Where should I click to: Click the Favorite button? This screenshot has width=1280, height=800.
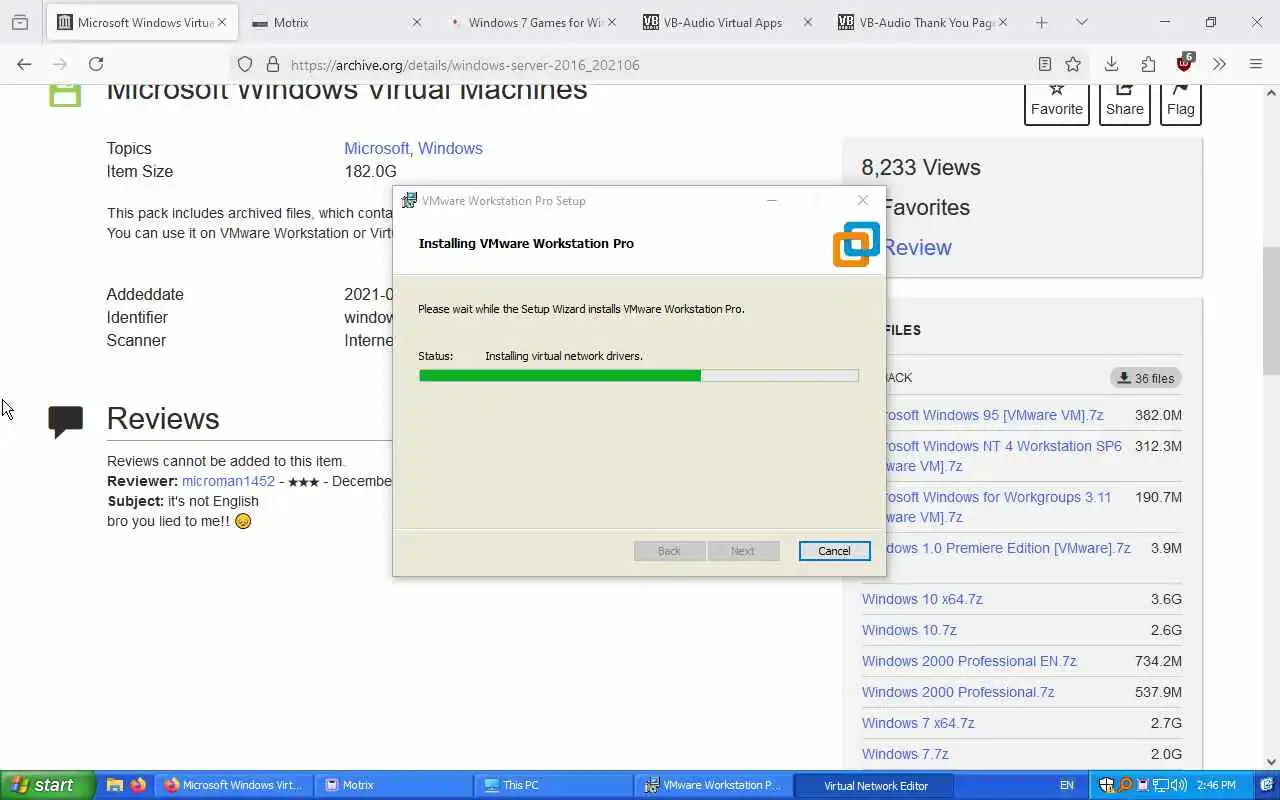click(x=1057, y=103)
